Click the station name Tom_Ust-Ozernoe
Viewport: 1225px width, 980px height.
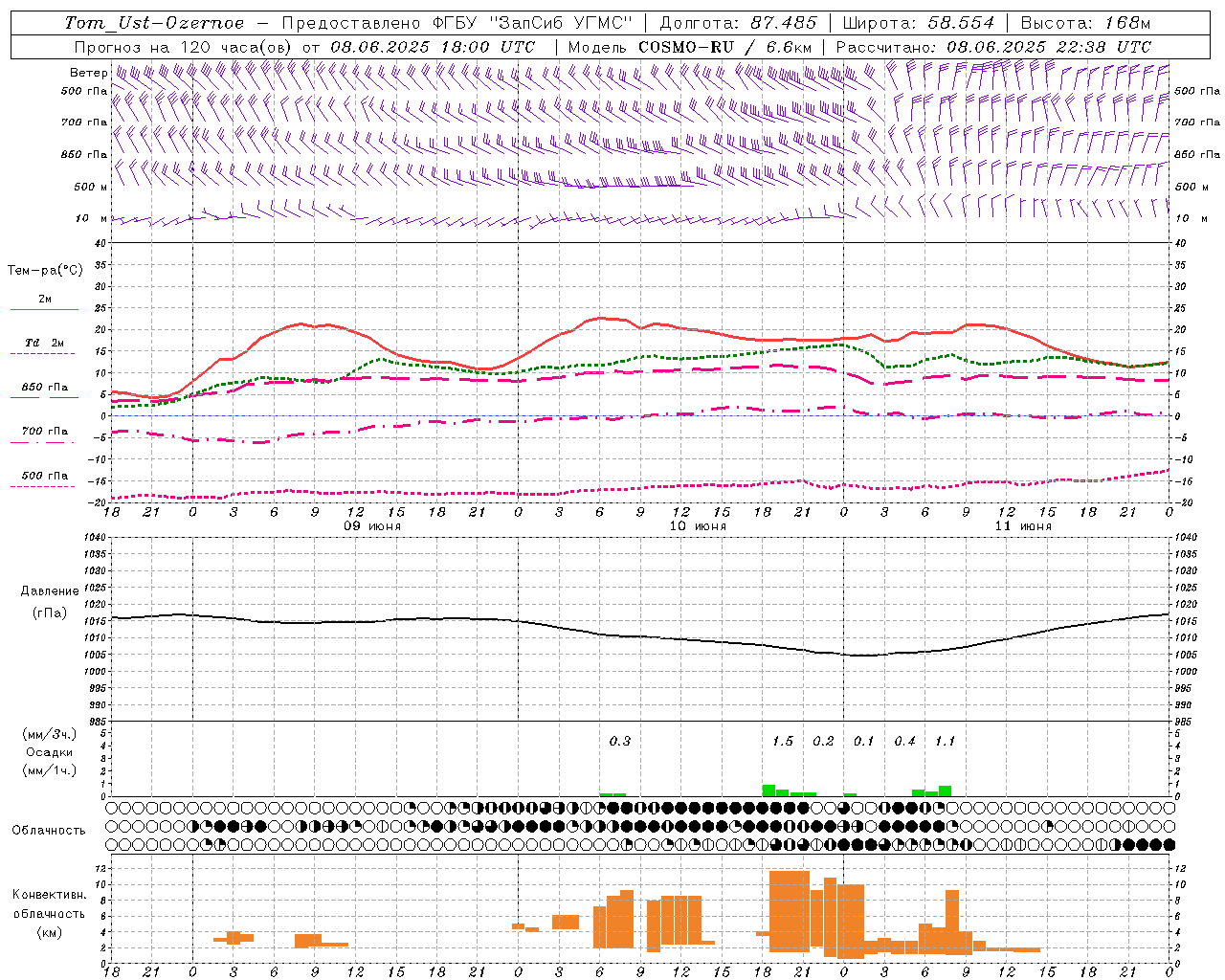[x=154, y=23]
